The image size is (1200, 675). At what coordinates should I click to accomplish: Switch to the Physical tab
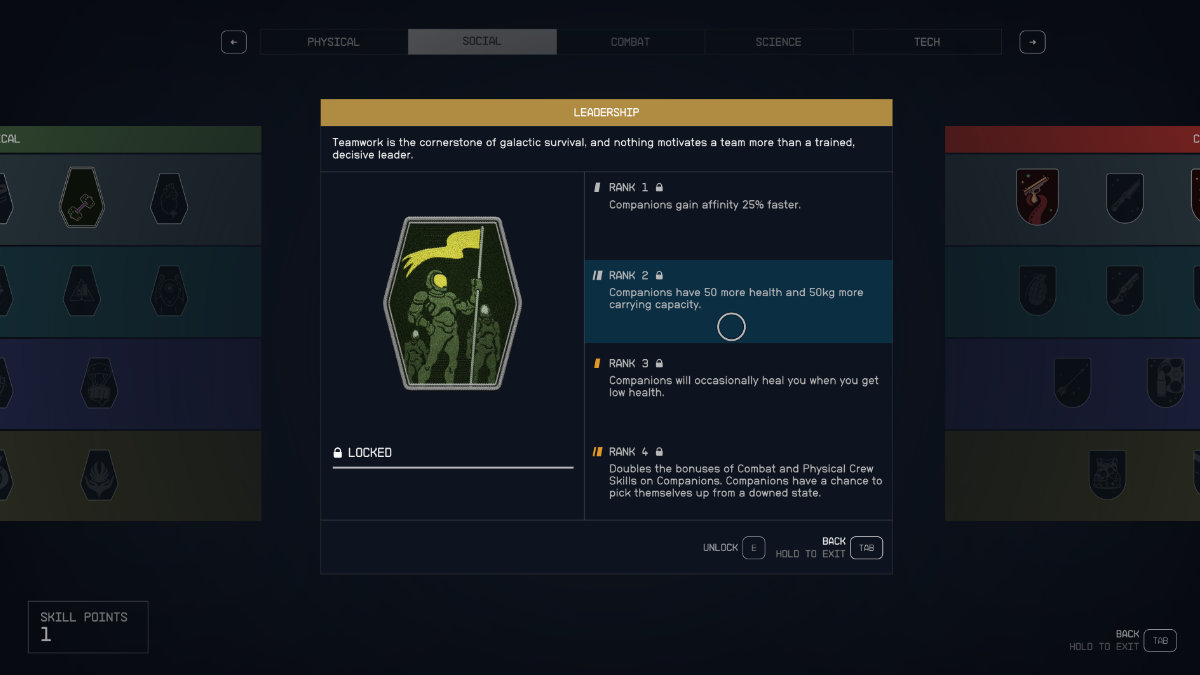pos(333,42)
